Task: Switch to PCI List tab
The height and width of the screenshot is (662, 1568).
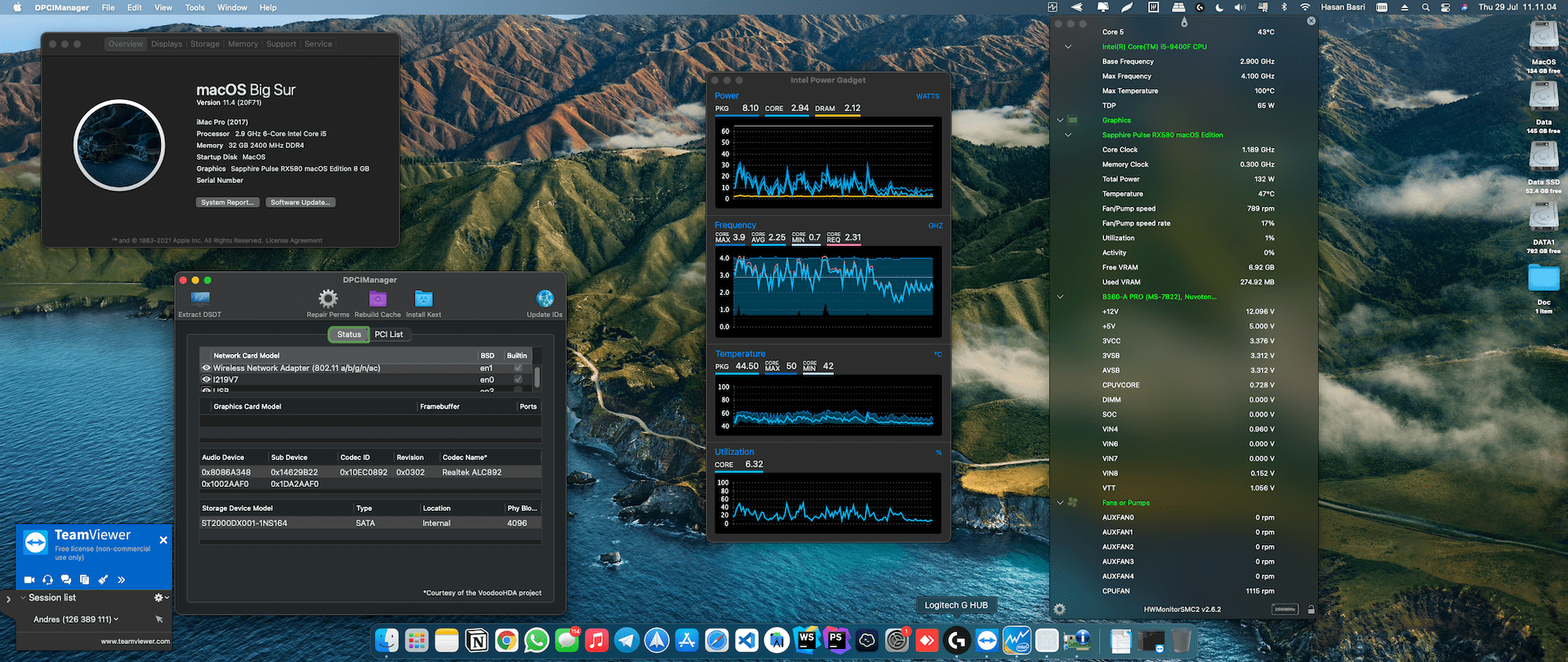Action: pos(389,334)
